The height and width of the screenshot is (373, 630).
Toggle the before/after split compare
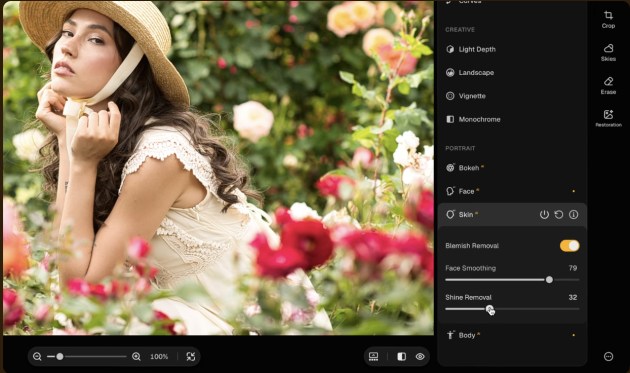click(401, 357)
